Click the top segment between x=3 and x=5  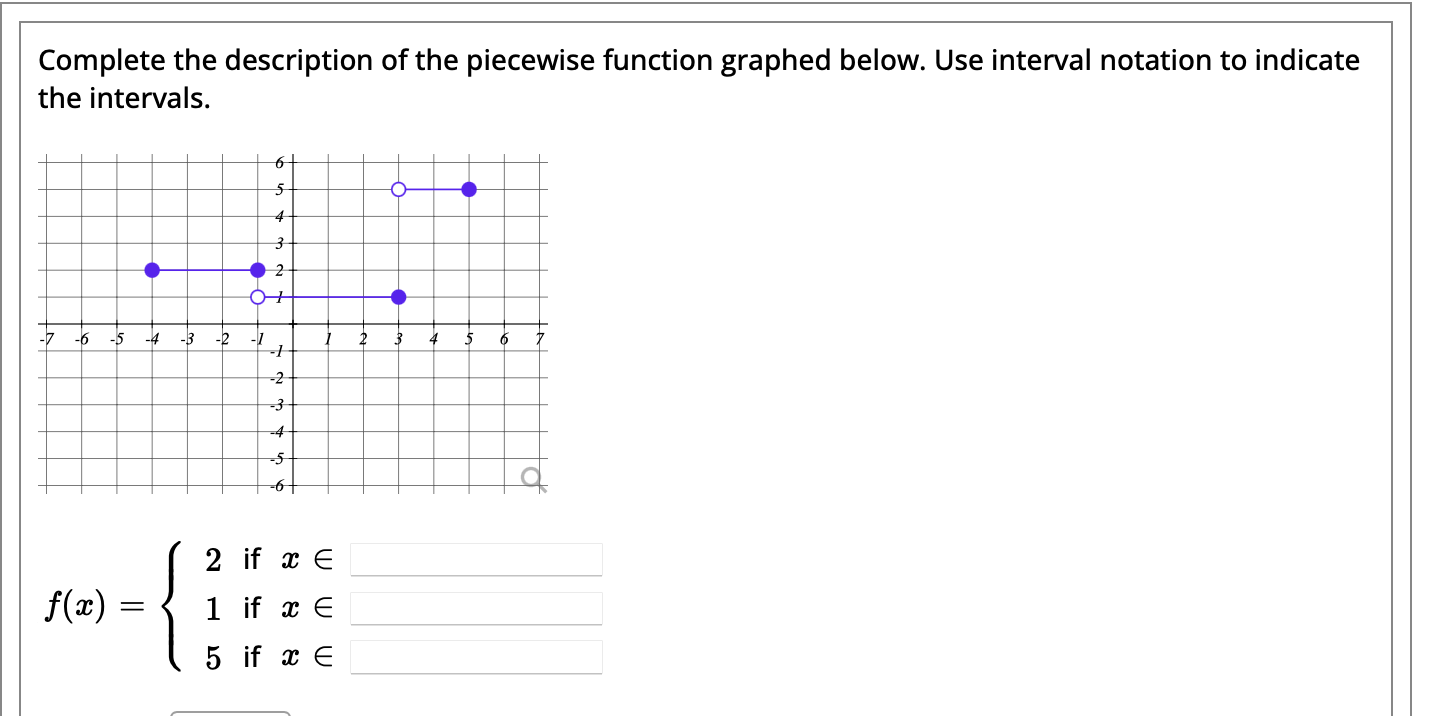coord(433,188)
